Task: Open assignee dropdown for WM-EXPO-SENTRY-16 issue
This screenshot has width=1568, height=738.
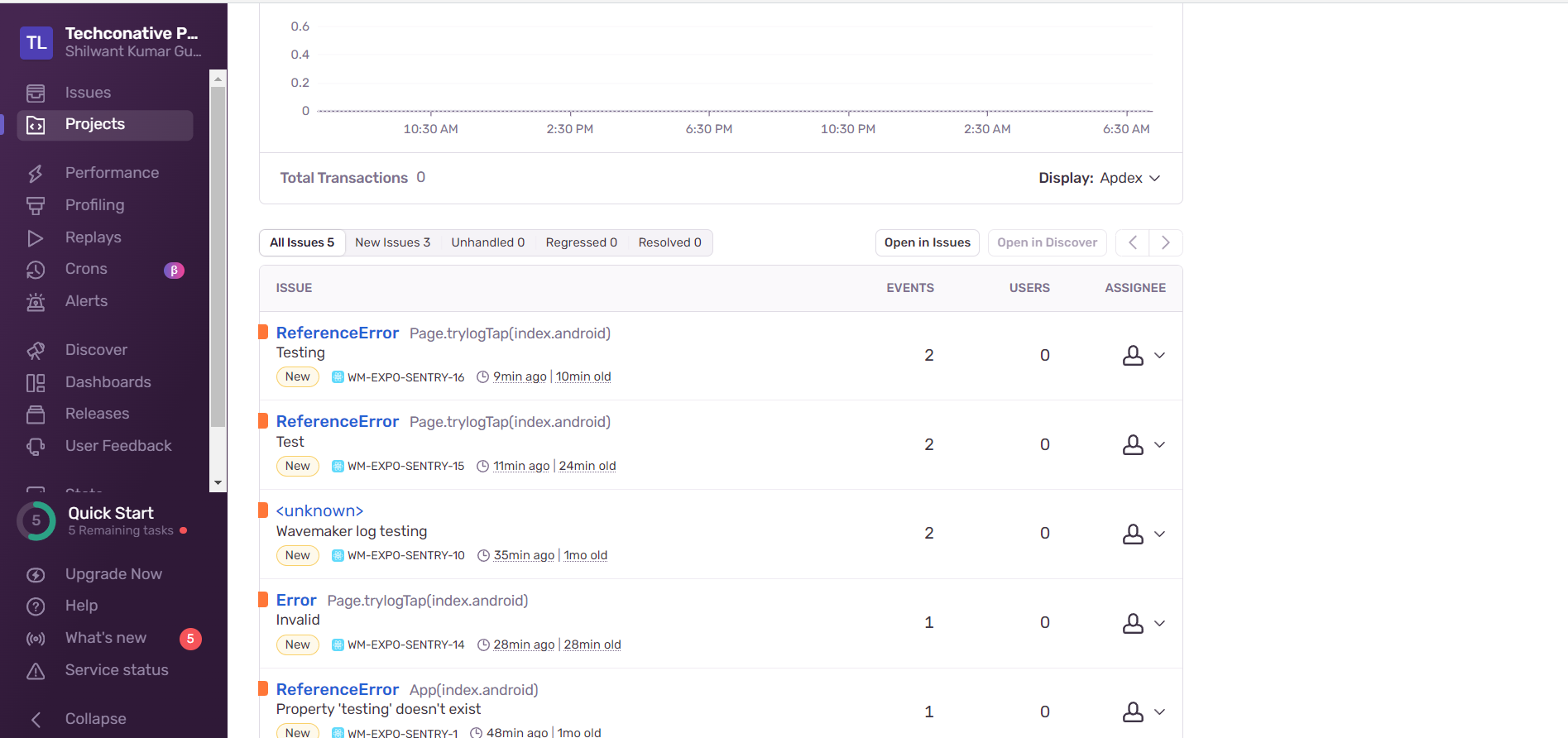Action: (x=1144, y=356)
